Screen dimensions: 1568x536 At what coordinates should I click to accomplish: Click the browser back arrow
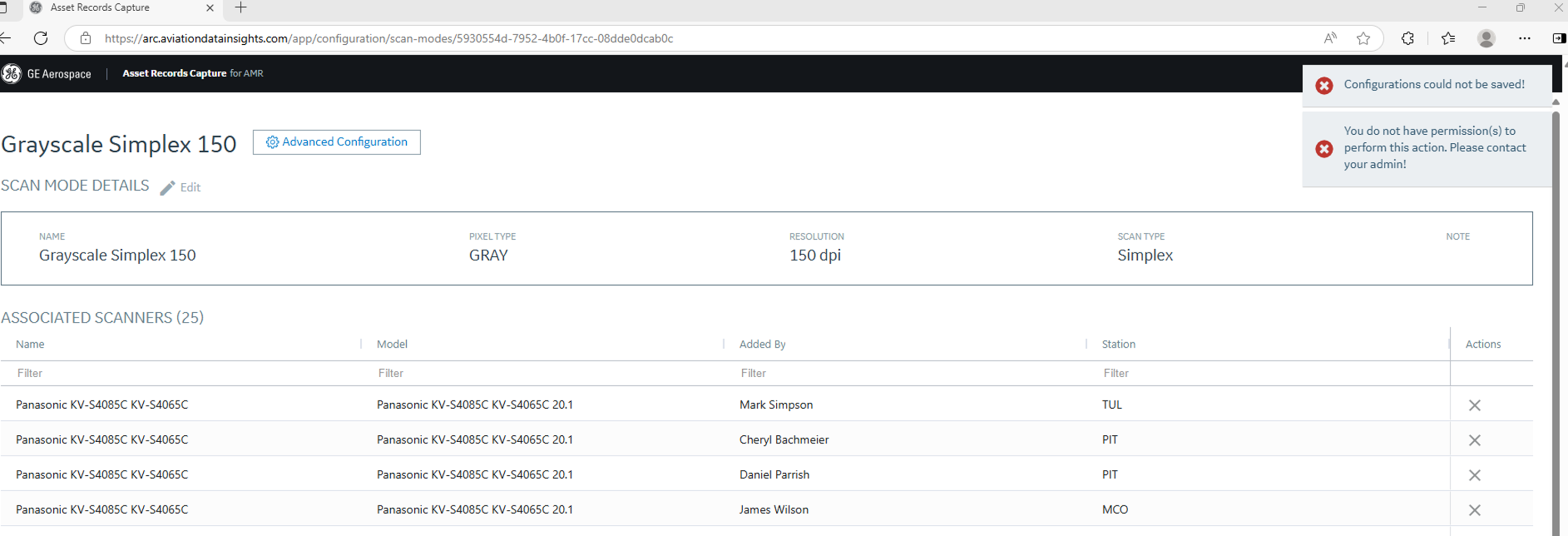click(x=5, y=38)
